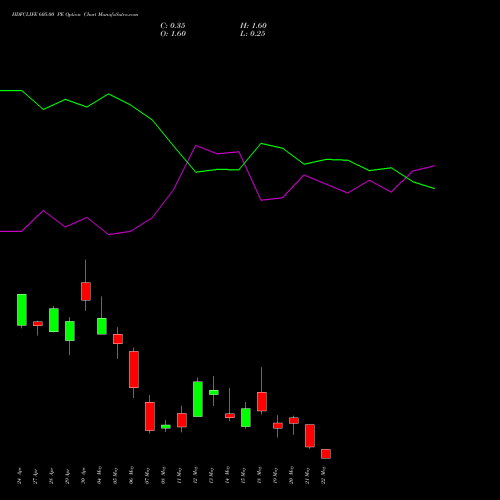Click the '15 May' date axis label
500x500 pixels.
244,475
